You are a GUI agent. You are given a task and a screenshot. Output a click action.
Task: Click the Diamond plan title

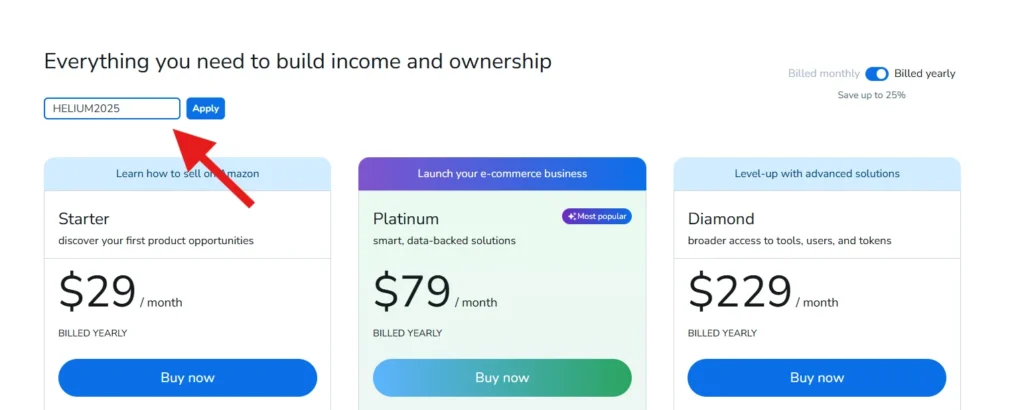pos(721,219)
